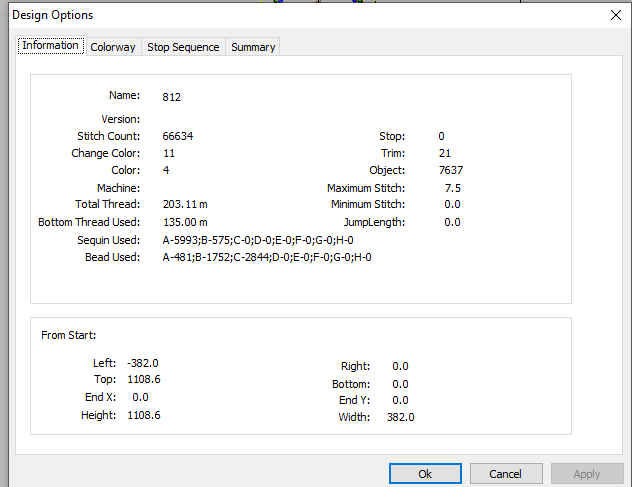
Task: Click the Change Color value 11
Action: click(x=169, y=153)
